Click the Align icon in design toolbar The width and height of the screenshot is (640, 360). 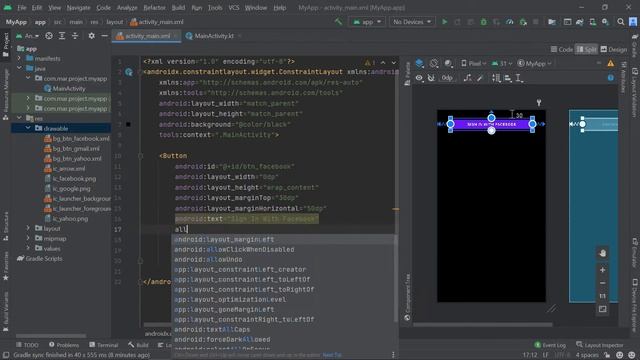point(508,78)
